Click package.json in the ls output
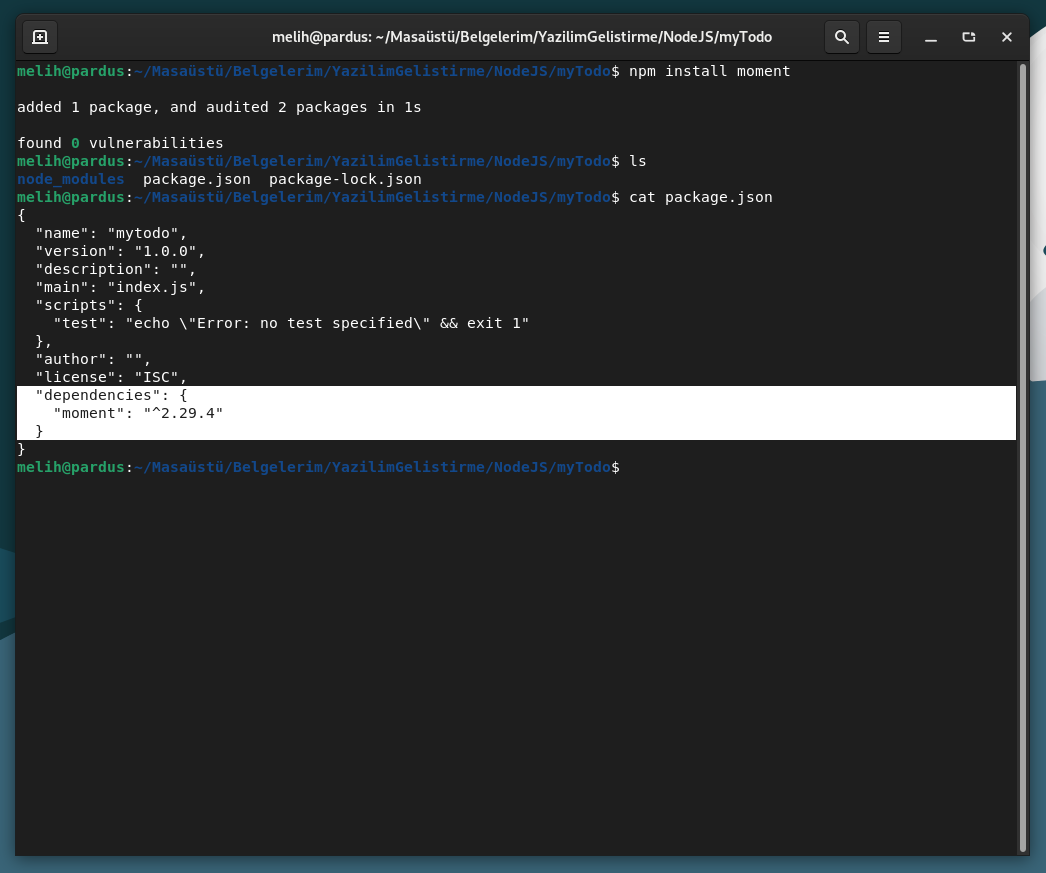Image resolution: width=1046 pixels, height=873 pixels. (197, 179)
